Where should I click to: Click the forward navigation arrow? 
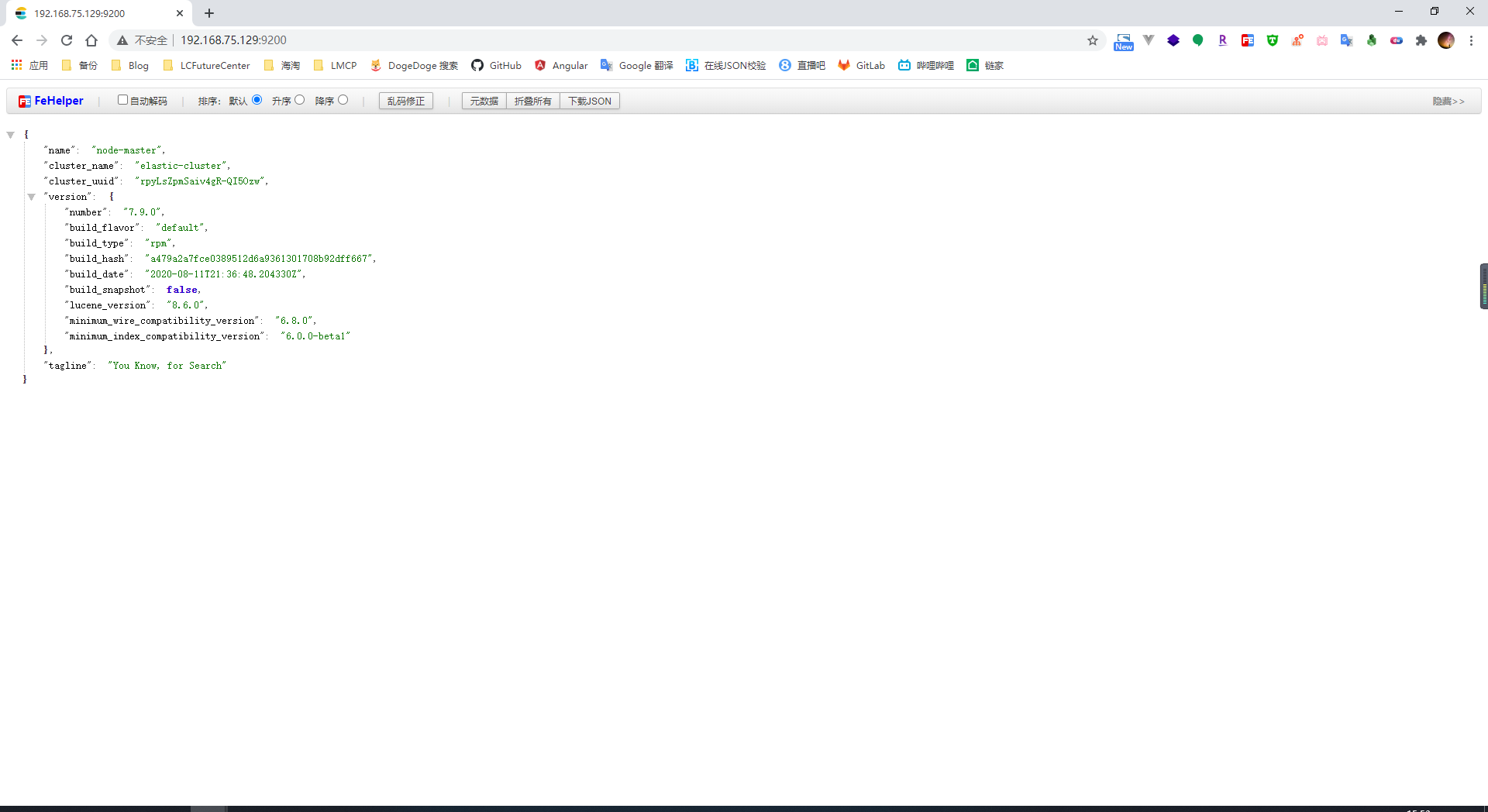(42, 40)
